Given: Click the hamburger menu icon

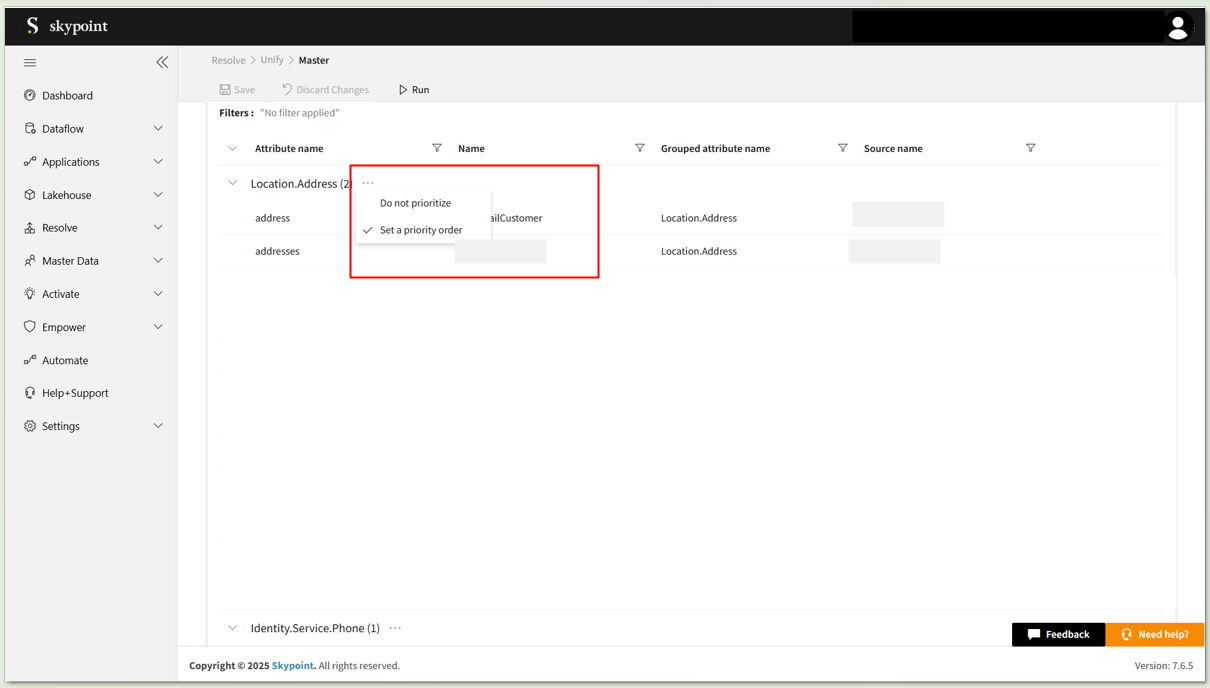Looking at the screenshot, I should point(30,63).
